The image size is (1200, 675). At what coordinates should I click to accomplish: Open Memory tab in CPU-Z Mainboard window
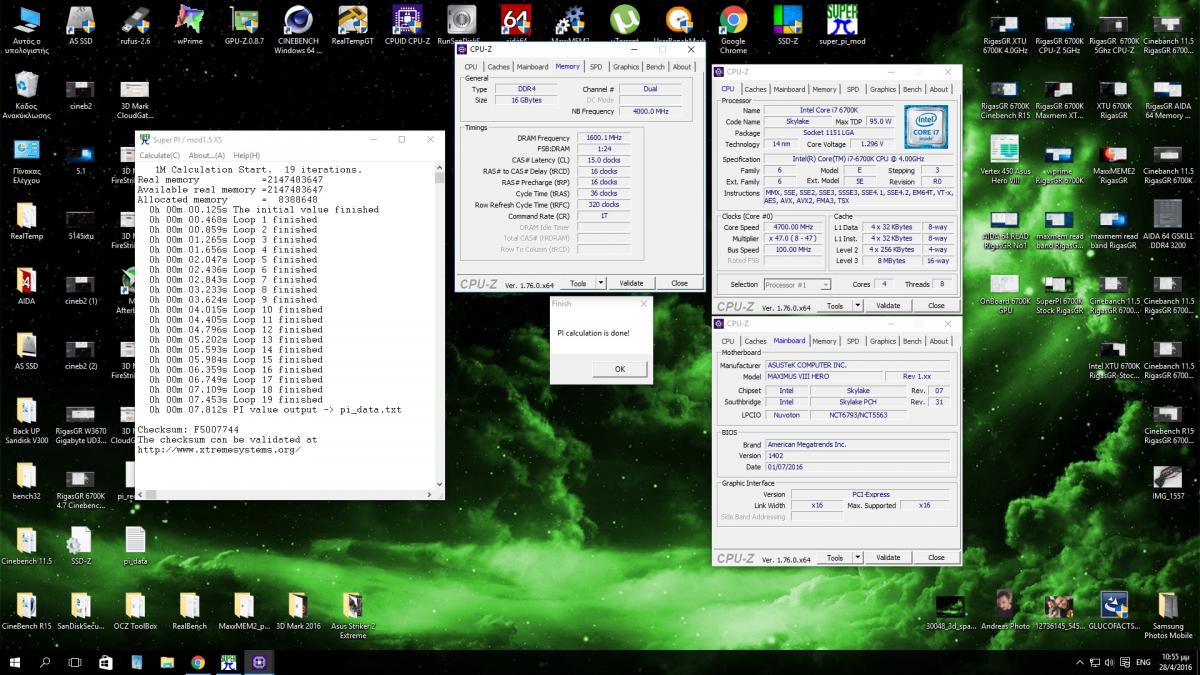click(823, 341)
